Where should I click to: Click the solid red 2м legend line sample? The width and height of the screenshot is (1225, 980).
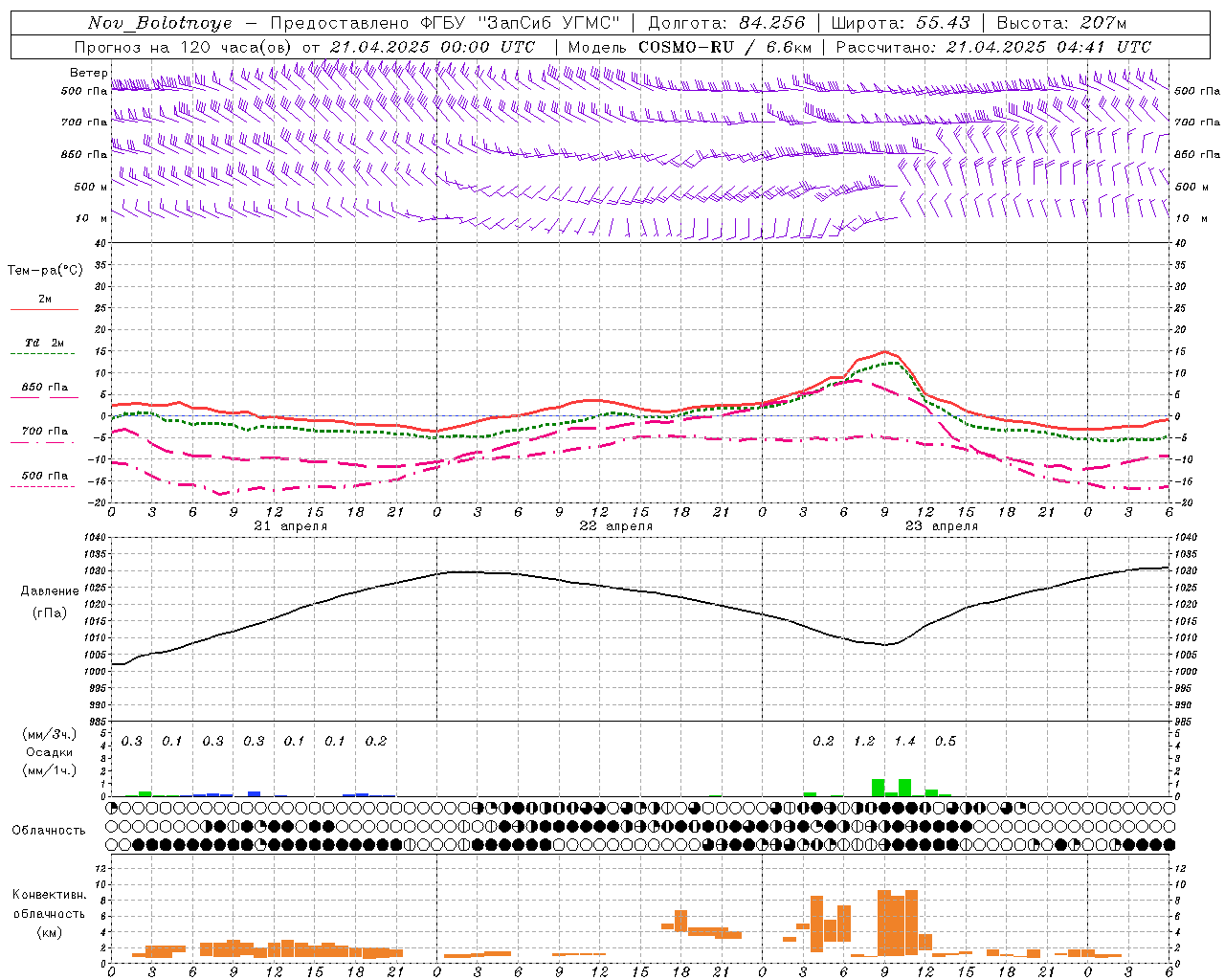click(x=44, y=309)
